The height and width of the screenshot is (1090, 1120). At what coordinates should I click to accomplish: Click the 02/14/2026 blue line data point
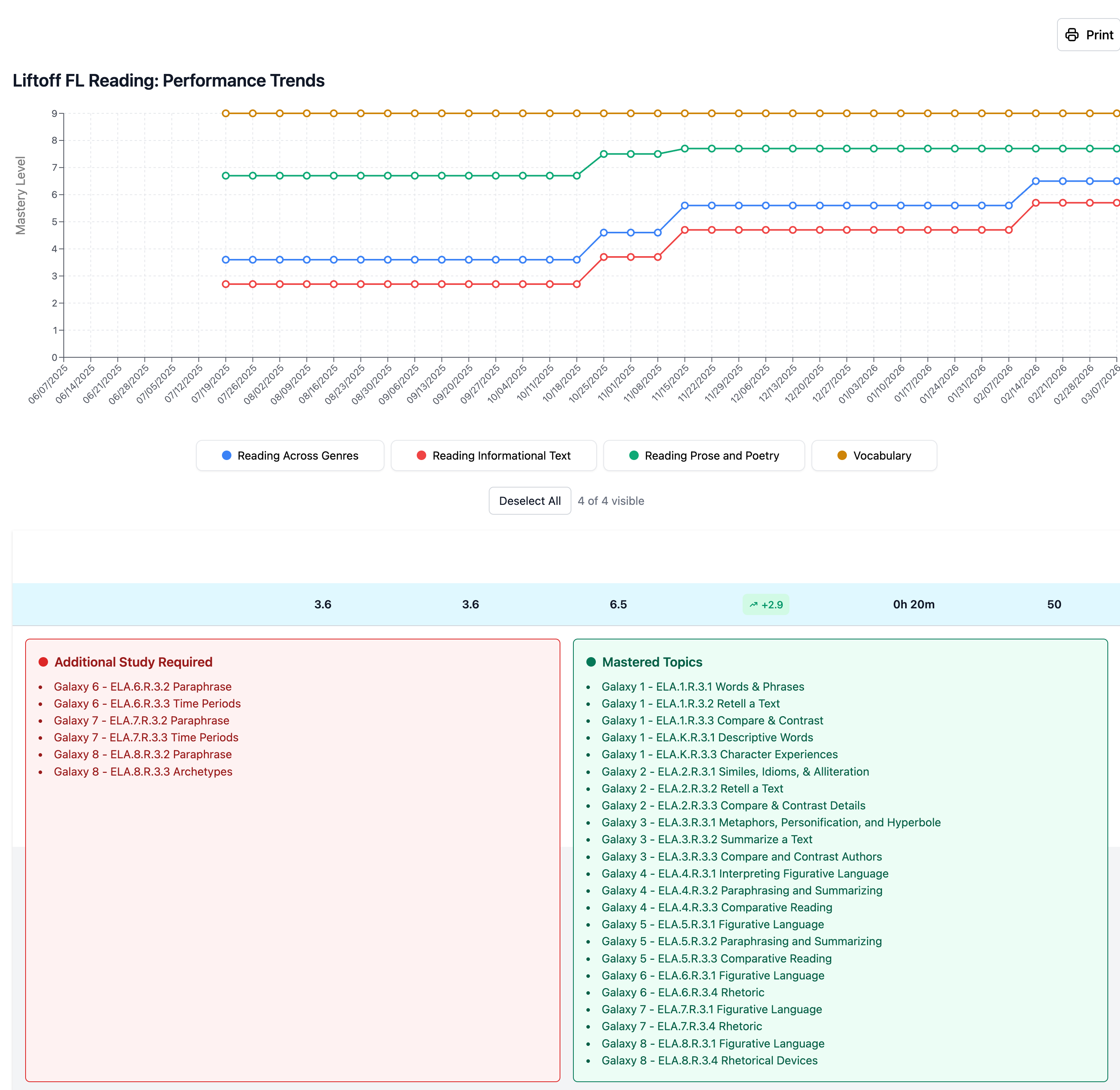click(x=1035, y=181)
